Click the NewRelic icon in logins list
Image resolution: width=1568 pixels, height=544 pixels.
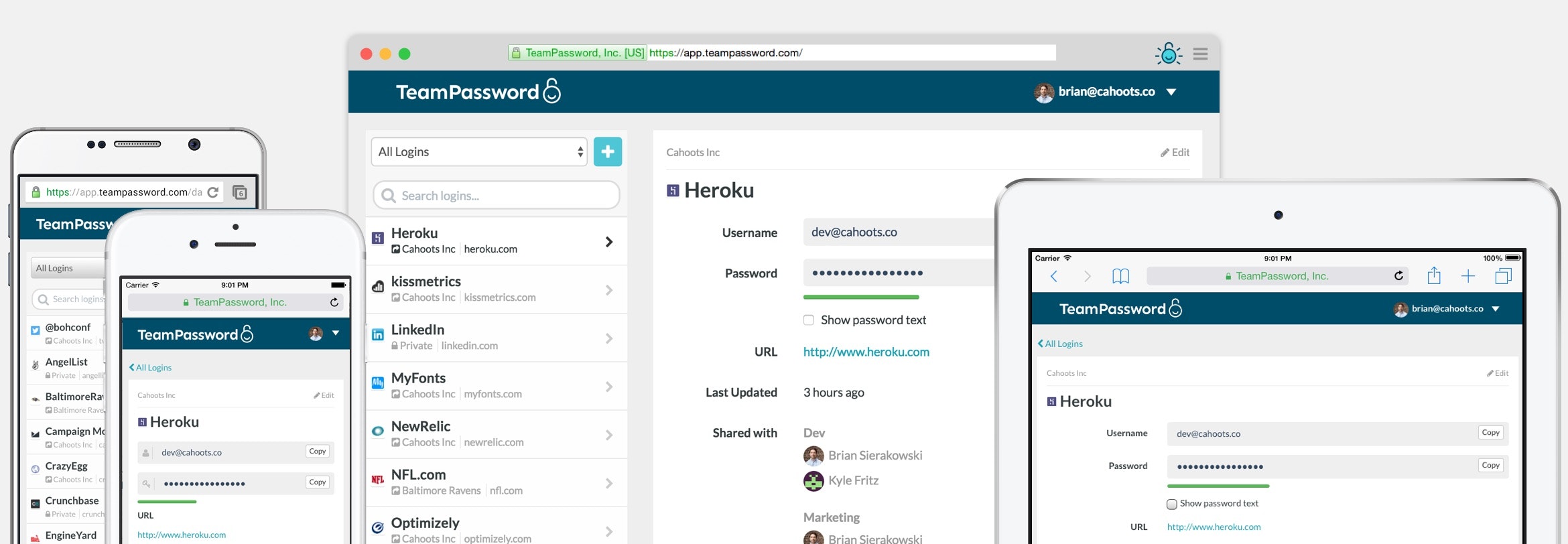[x=378, y=431]
